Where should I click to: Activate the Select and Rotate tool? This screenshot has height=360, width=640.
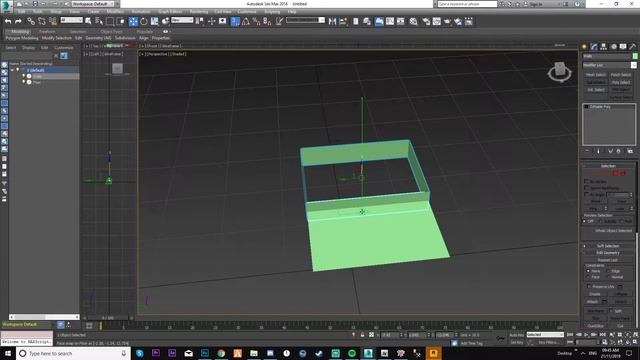click(x=144, y=21)
